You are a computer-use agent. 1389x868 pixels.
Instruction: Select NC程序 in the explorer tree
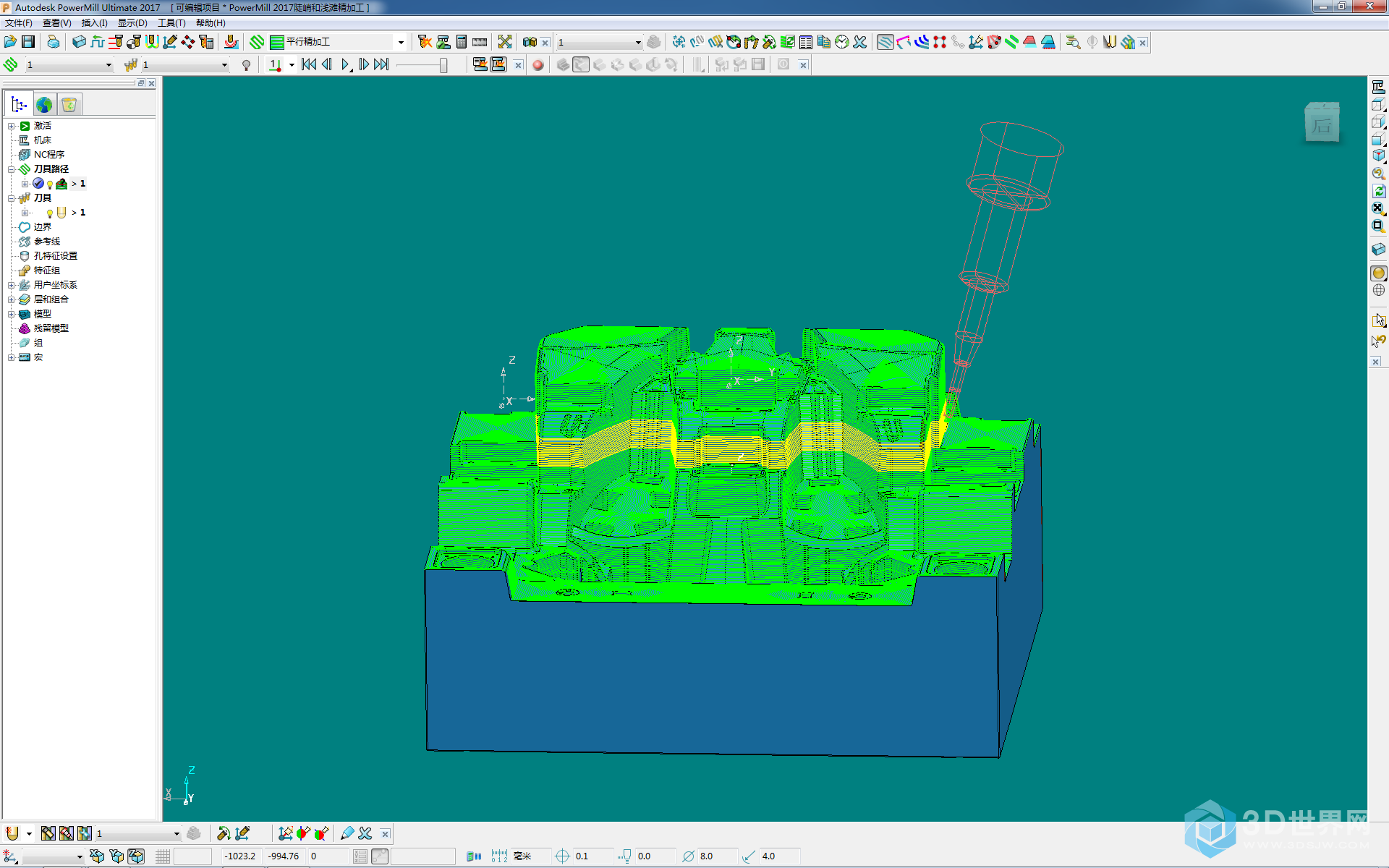click(49, 155)
